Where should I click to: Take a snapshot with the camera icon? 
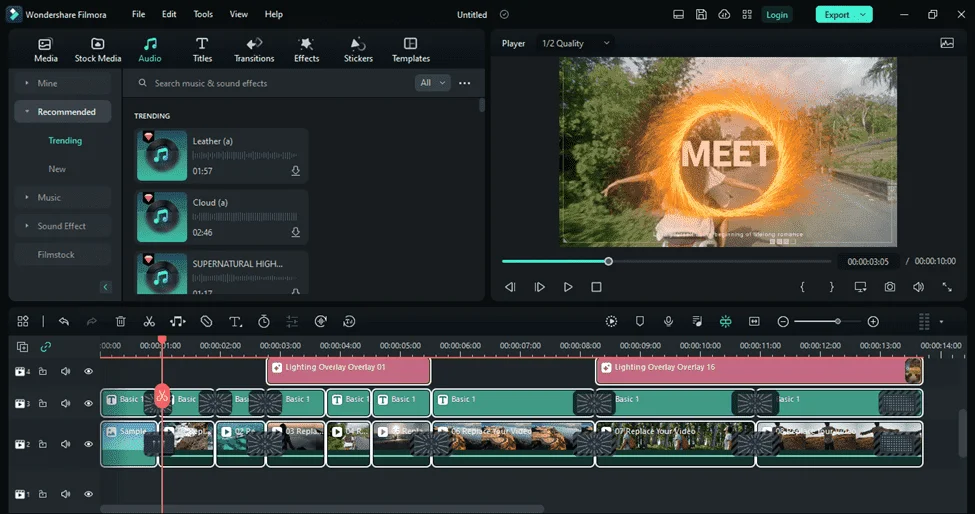[x=890, y=287]
